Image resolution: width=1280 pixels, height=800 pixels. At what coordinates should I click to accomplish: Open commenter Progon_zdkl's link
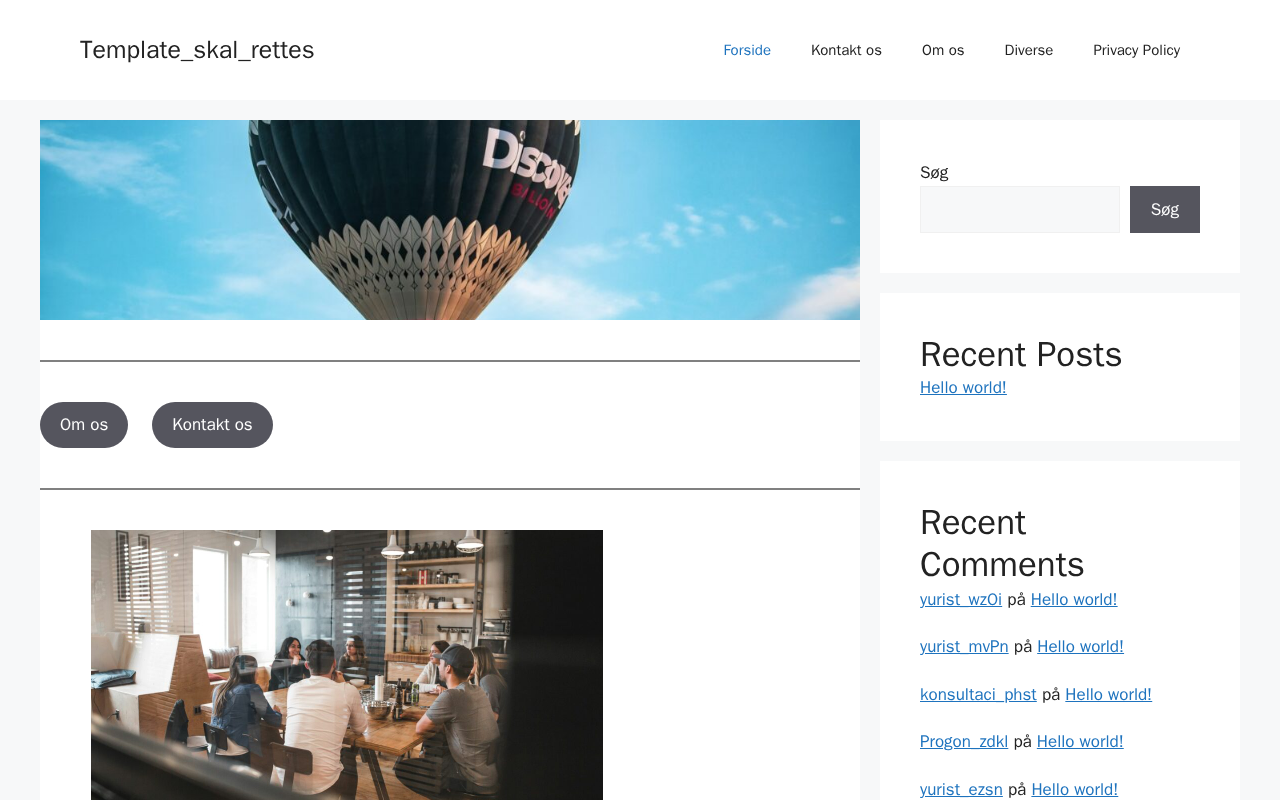point(964,742)
